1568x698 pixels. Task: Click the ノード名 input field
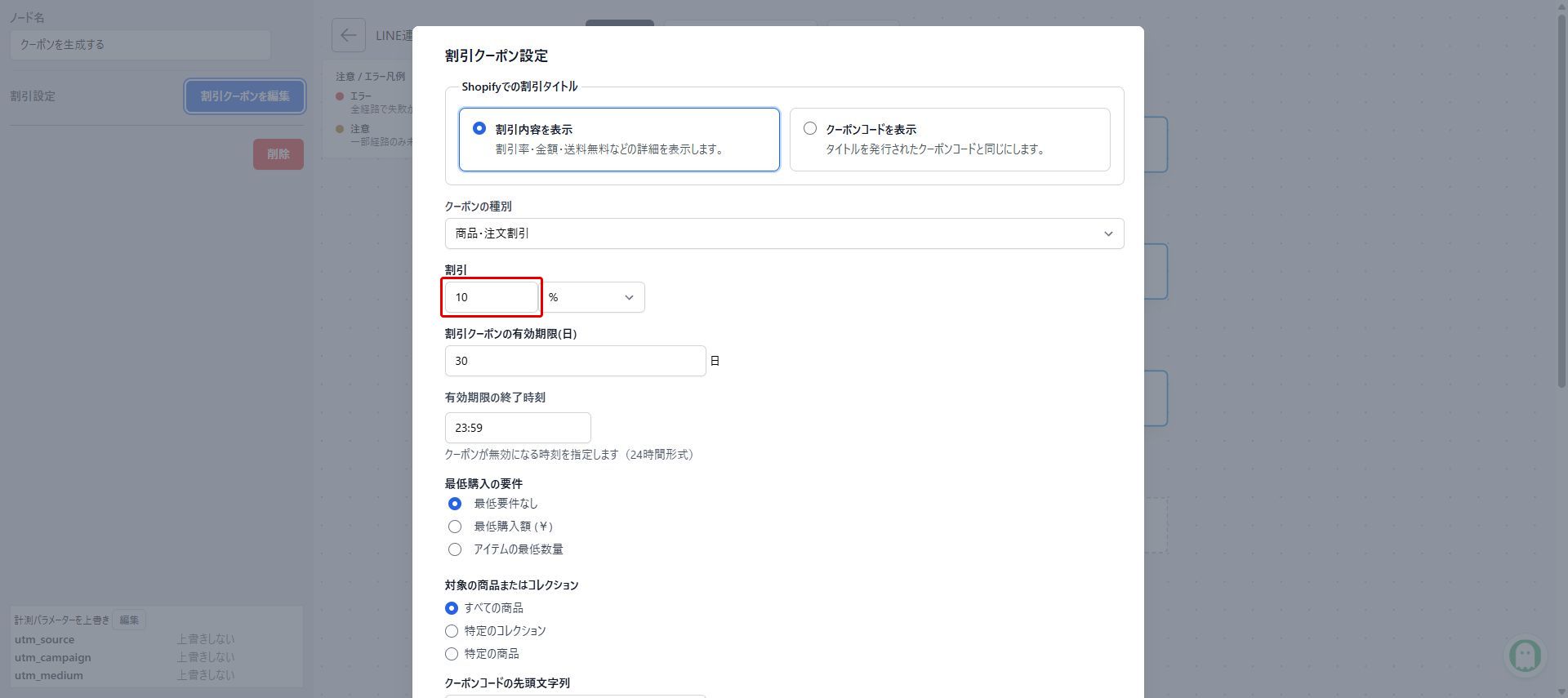[140, 45]
